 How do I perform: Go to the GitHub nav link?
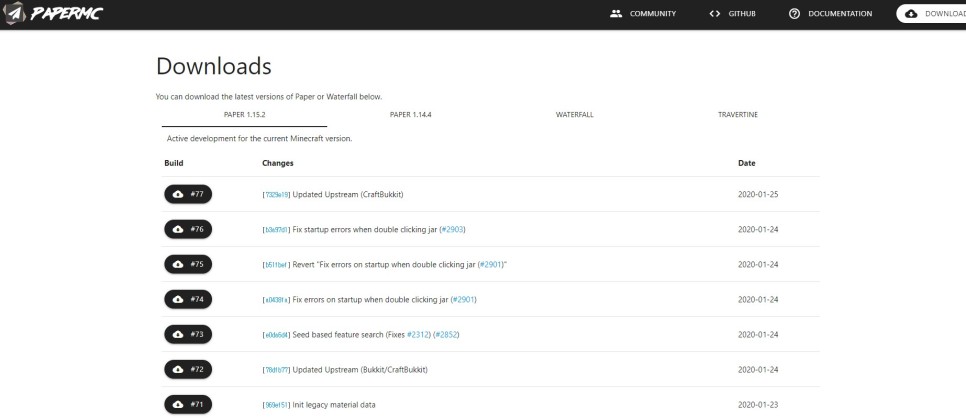732,14
